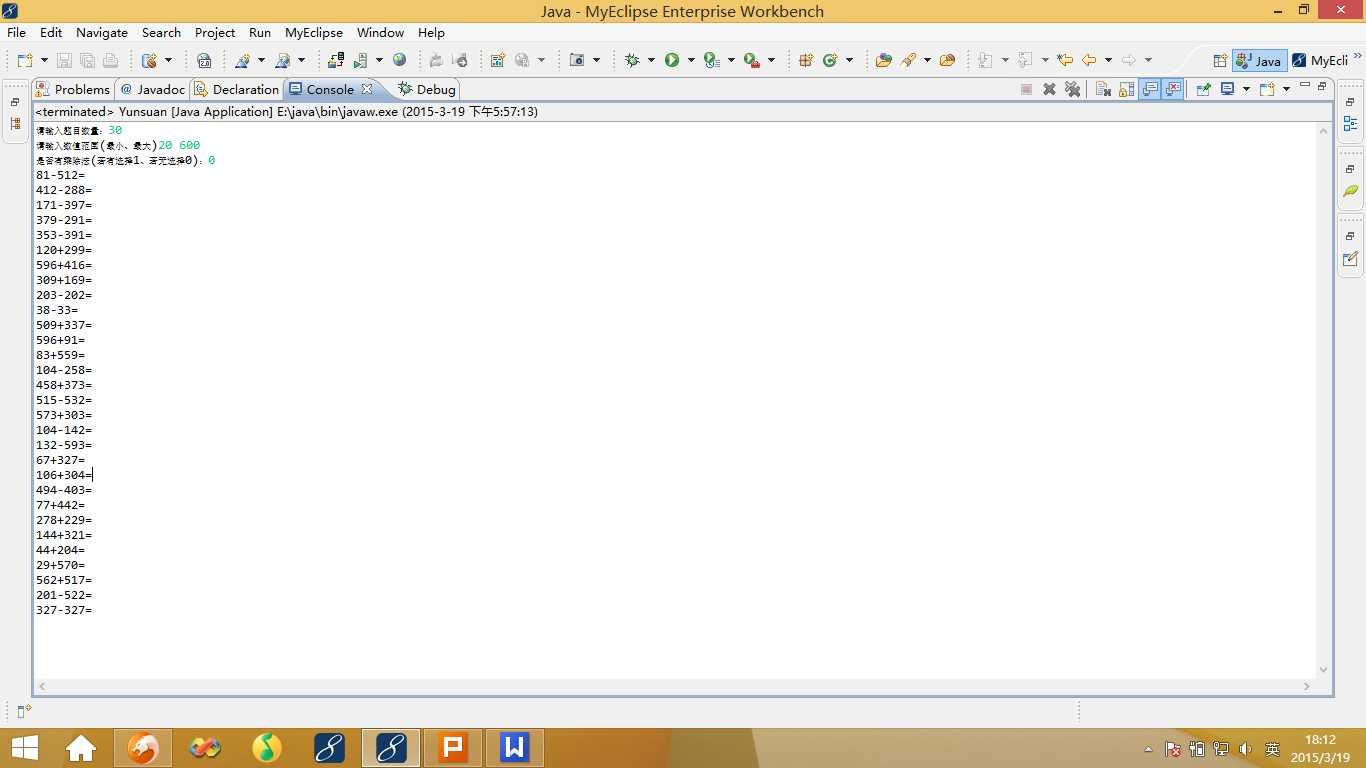1366x768 pixels.
Task: Open the File menu
Action: [16, 33]
